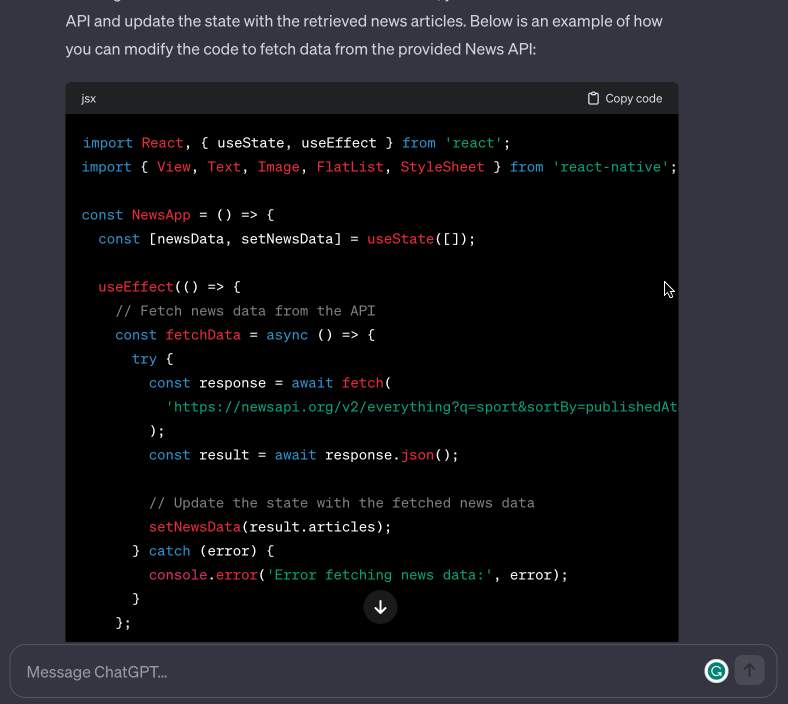Image resolution: width=788 pixels, height=704 pixels.
Task: Click the console.error call
Action: pos(203,575)
